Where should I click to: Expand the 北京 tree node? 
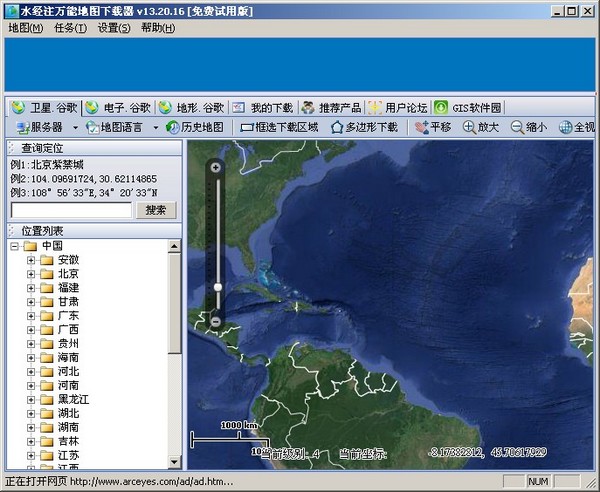pos(31,273)
